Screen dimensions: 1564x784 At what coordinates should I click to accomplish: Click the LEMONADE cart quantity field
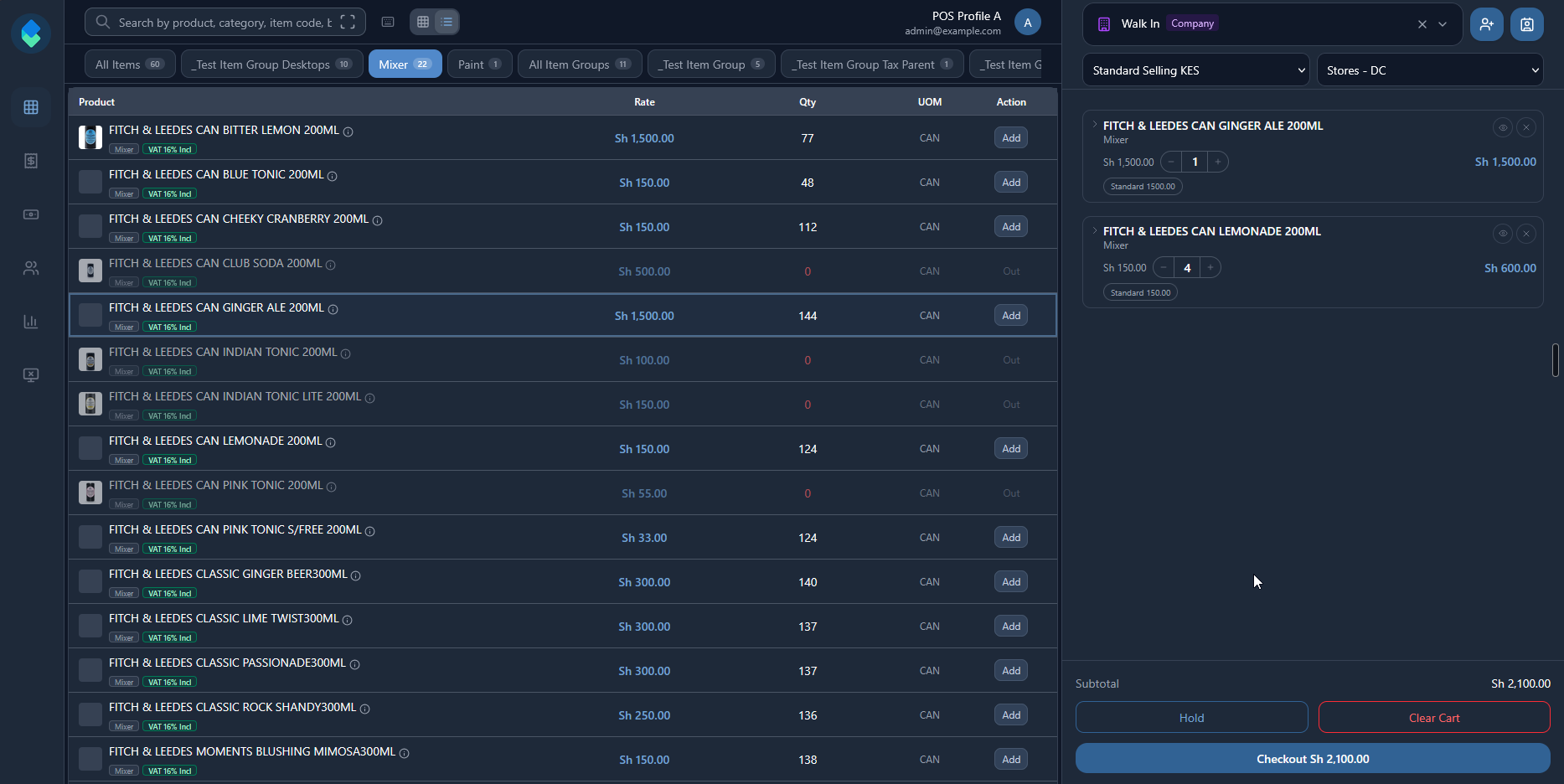[x=1187, y=267]
